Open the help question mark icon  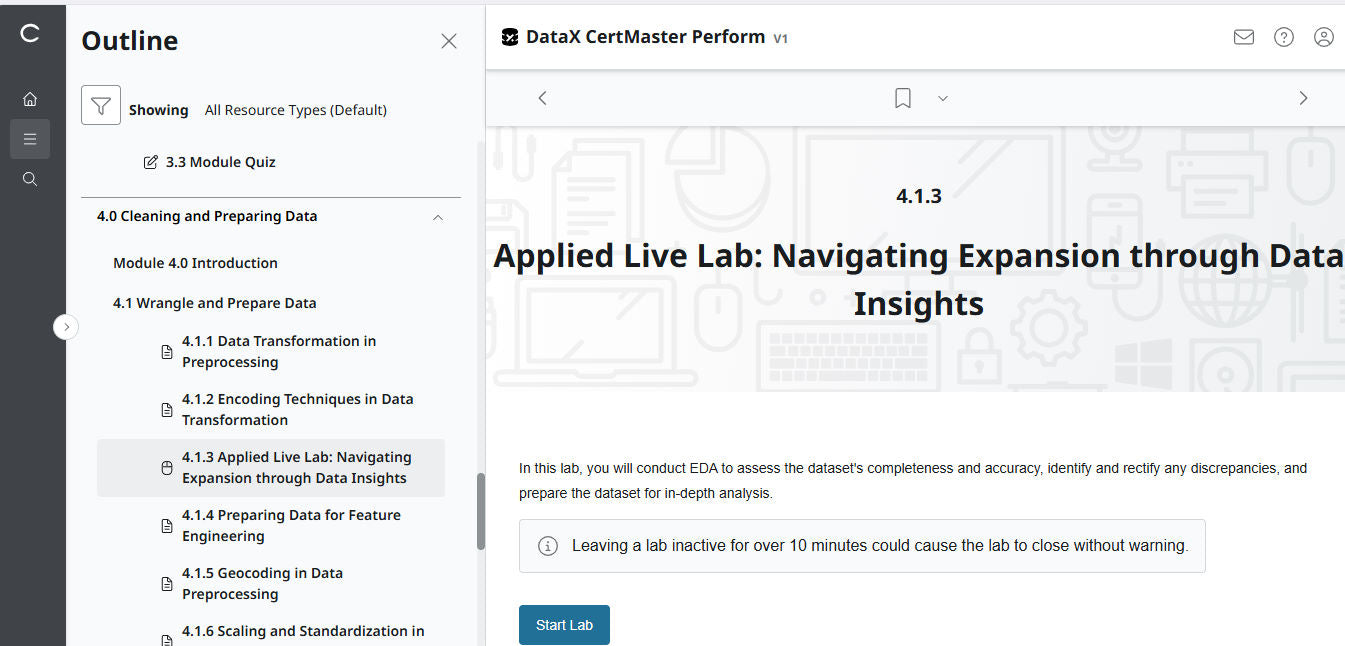[1283, 37]
